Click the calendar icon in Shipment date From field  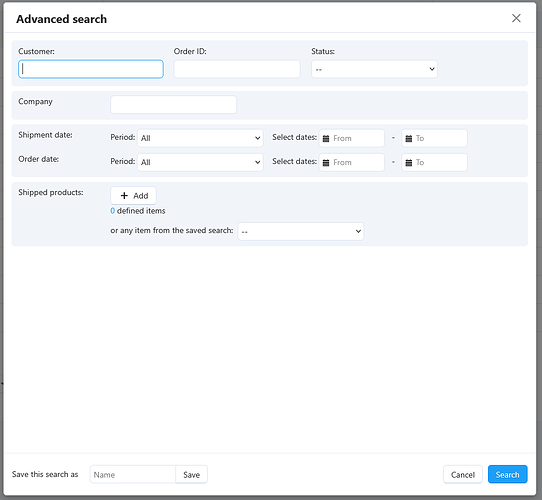point(326,139)
